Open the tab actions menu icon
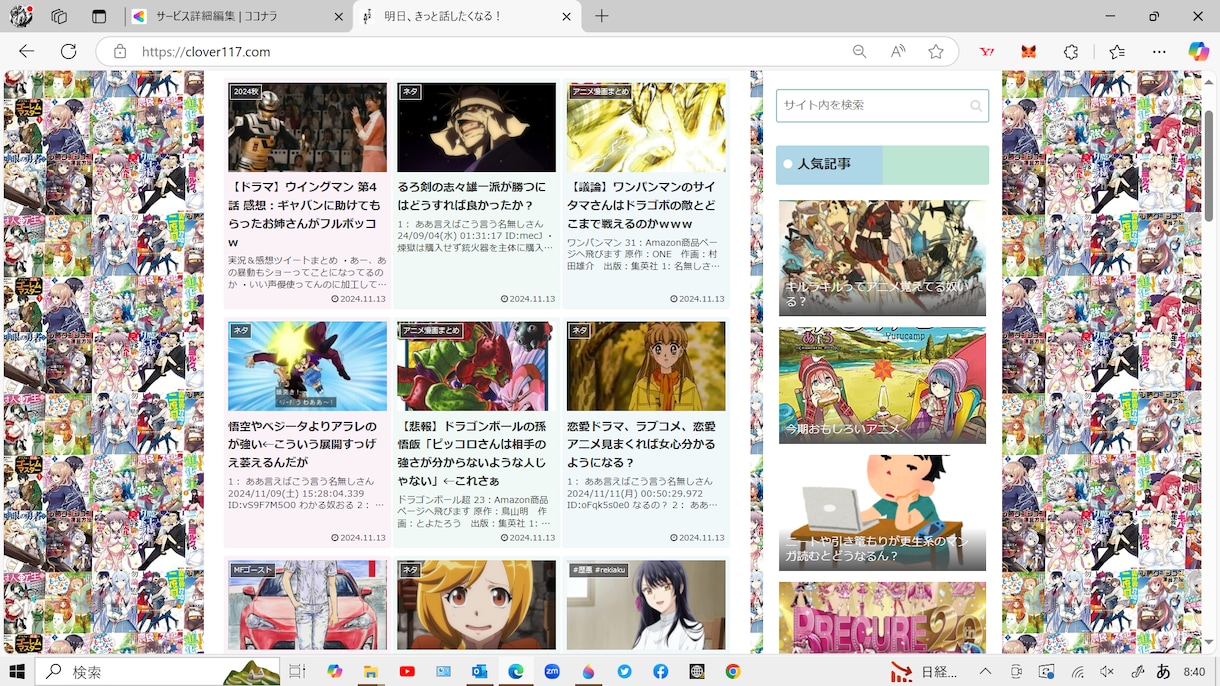This screenshot has width=1220, height=686. click(98, 16)
